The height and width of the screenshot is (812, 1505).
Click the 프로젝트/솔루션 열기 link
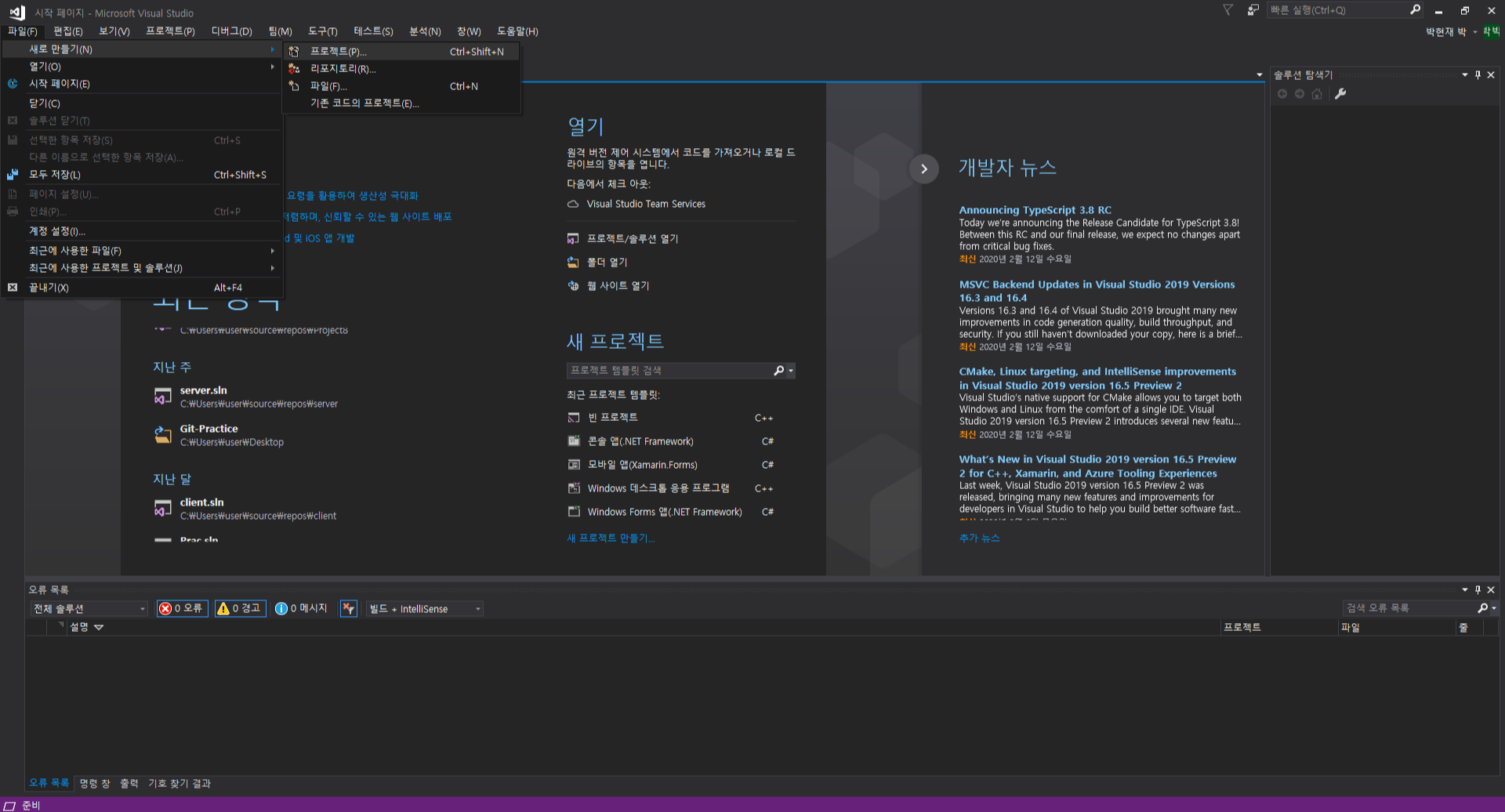tap(633, 239)
